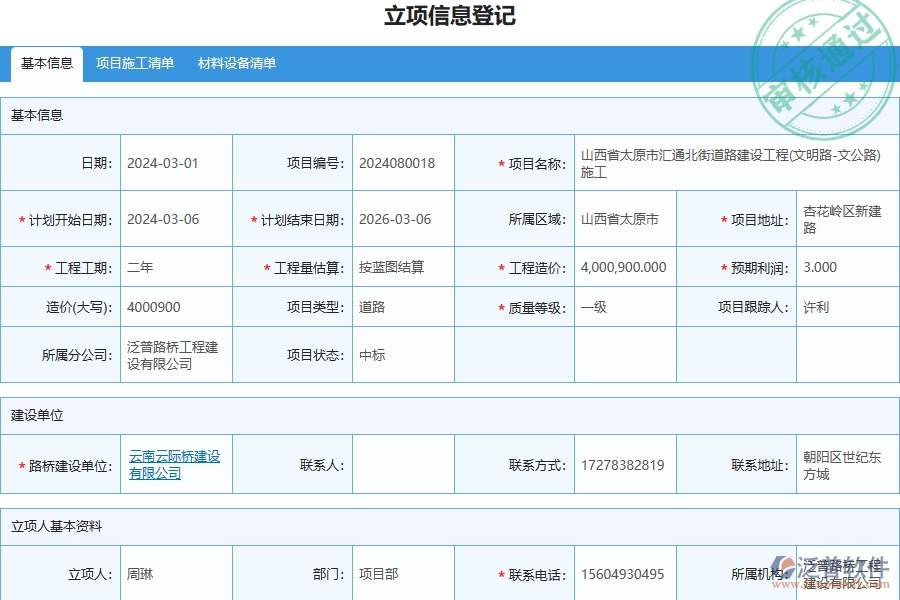The image size is (900, 600).
Task: 点击计划开始日期 2024-03-06
Action: (164, 219)
